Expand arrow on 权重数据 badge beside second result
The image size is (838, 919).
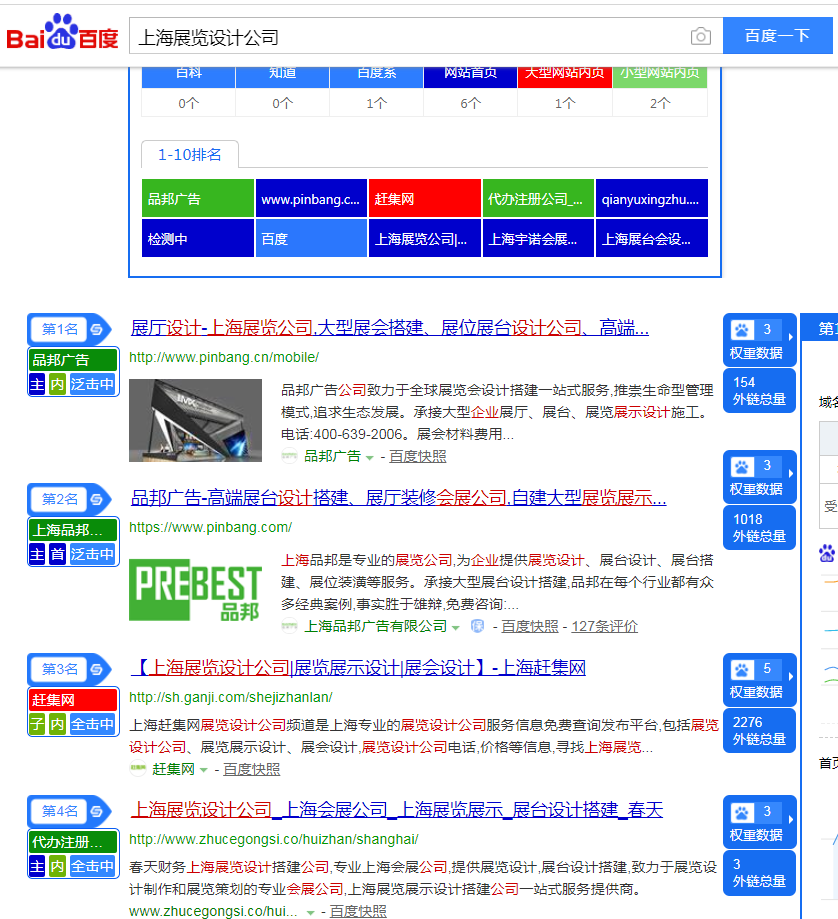coord(791,473)
